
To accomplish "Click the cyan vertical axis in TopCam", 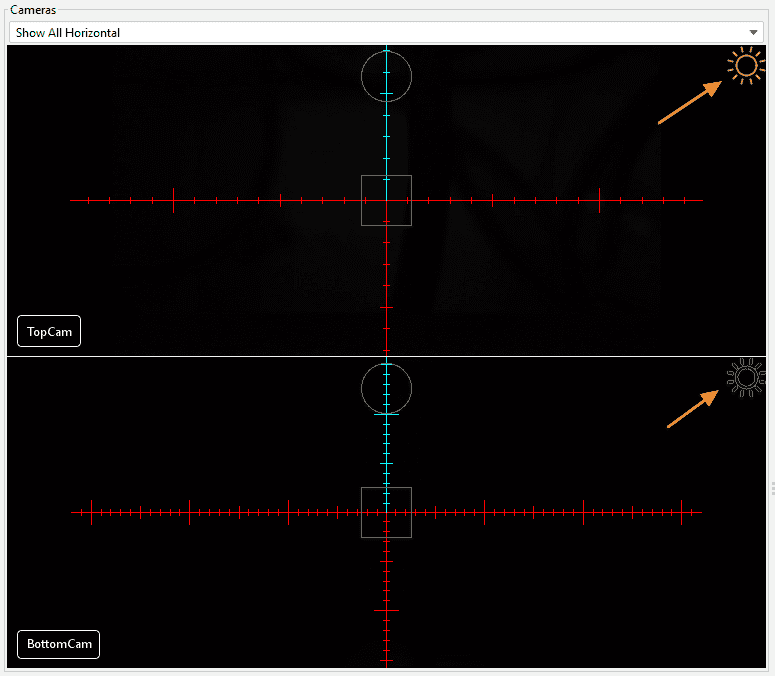I will point(386,140).
